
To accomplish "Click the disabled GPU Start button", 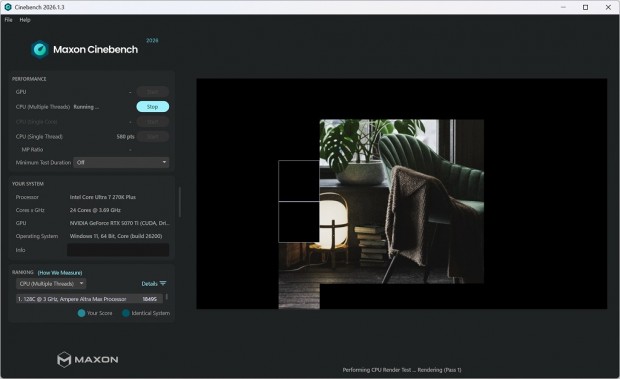I will [153, 92].
